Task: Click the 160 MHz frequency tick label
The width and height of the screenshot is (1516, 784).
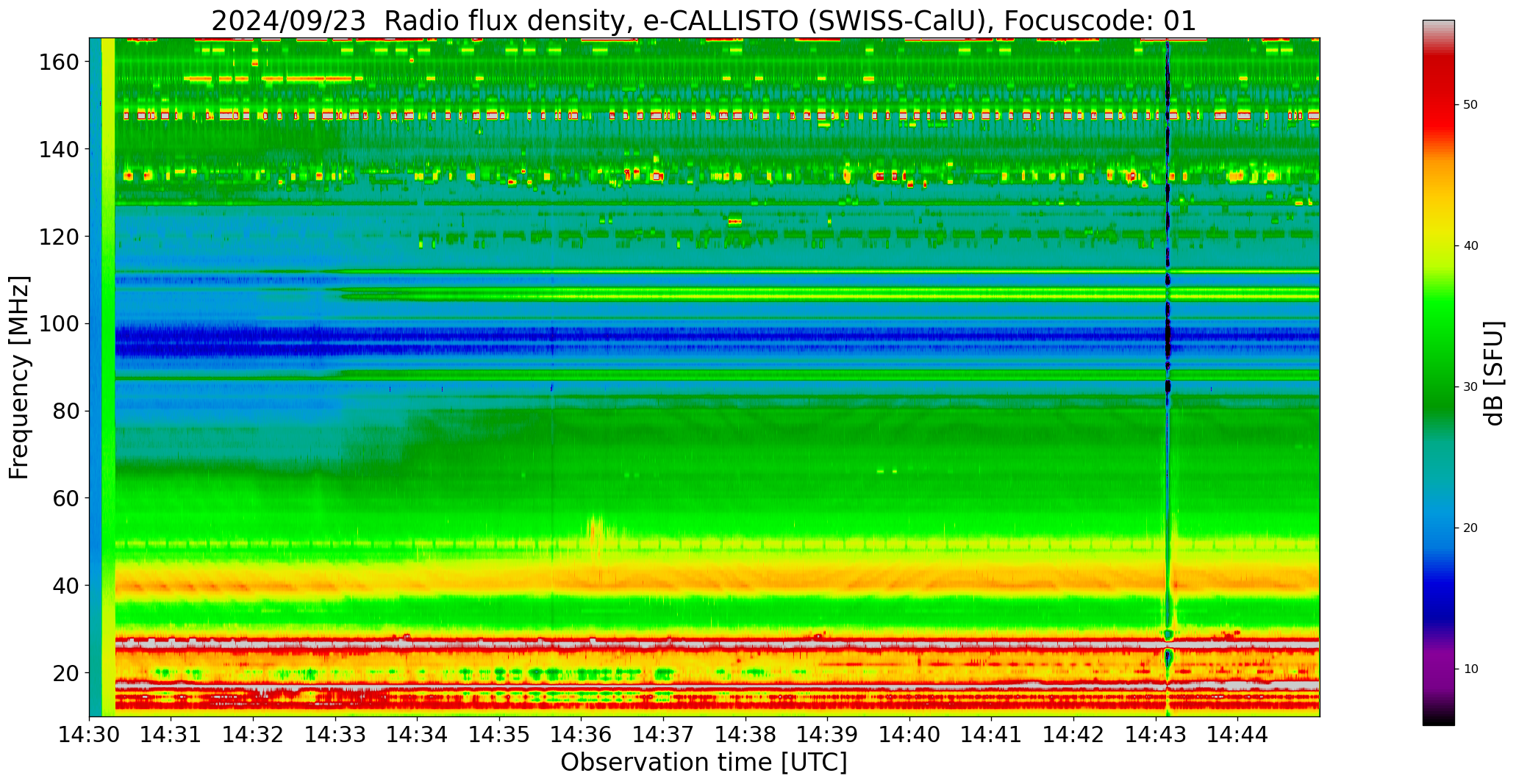Action: 59,62
